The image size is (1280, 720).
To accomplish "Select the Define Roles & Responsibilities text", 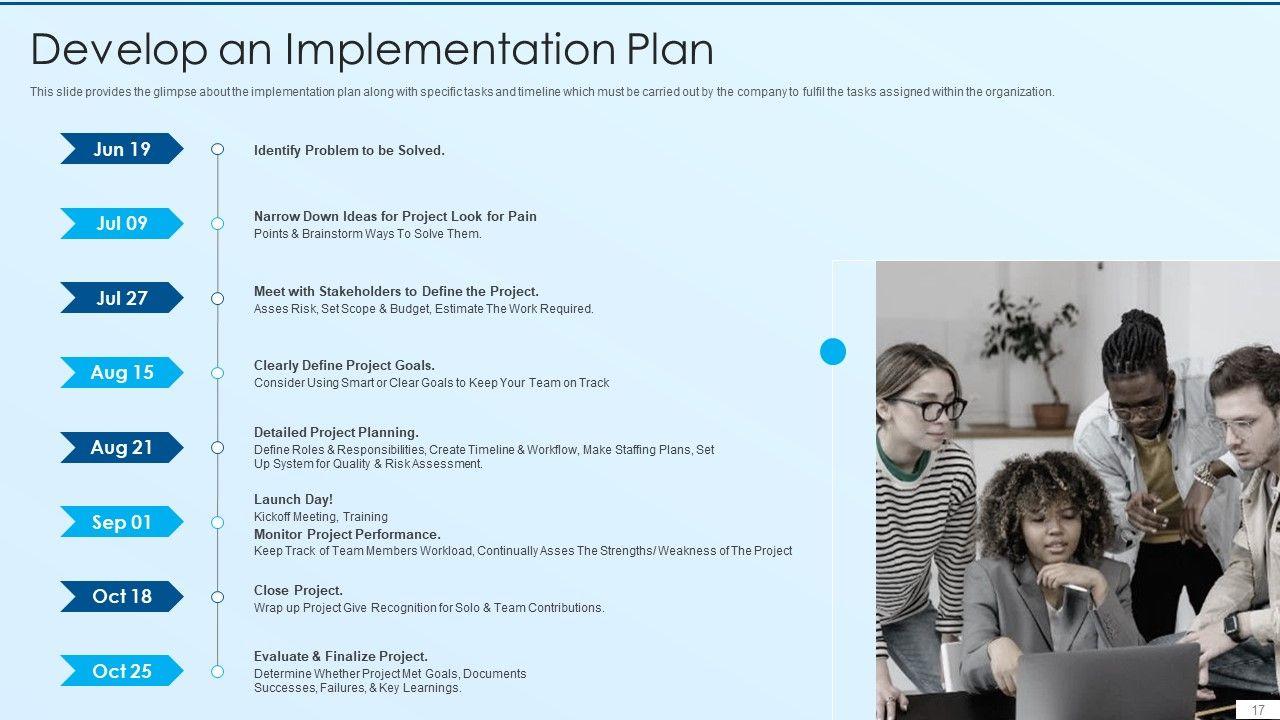I will pos(484,457).
